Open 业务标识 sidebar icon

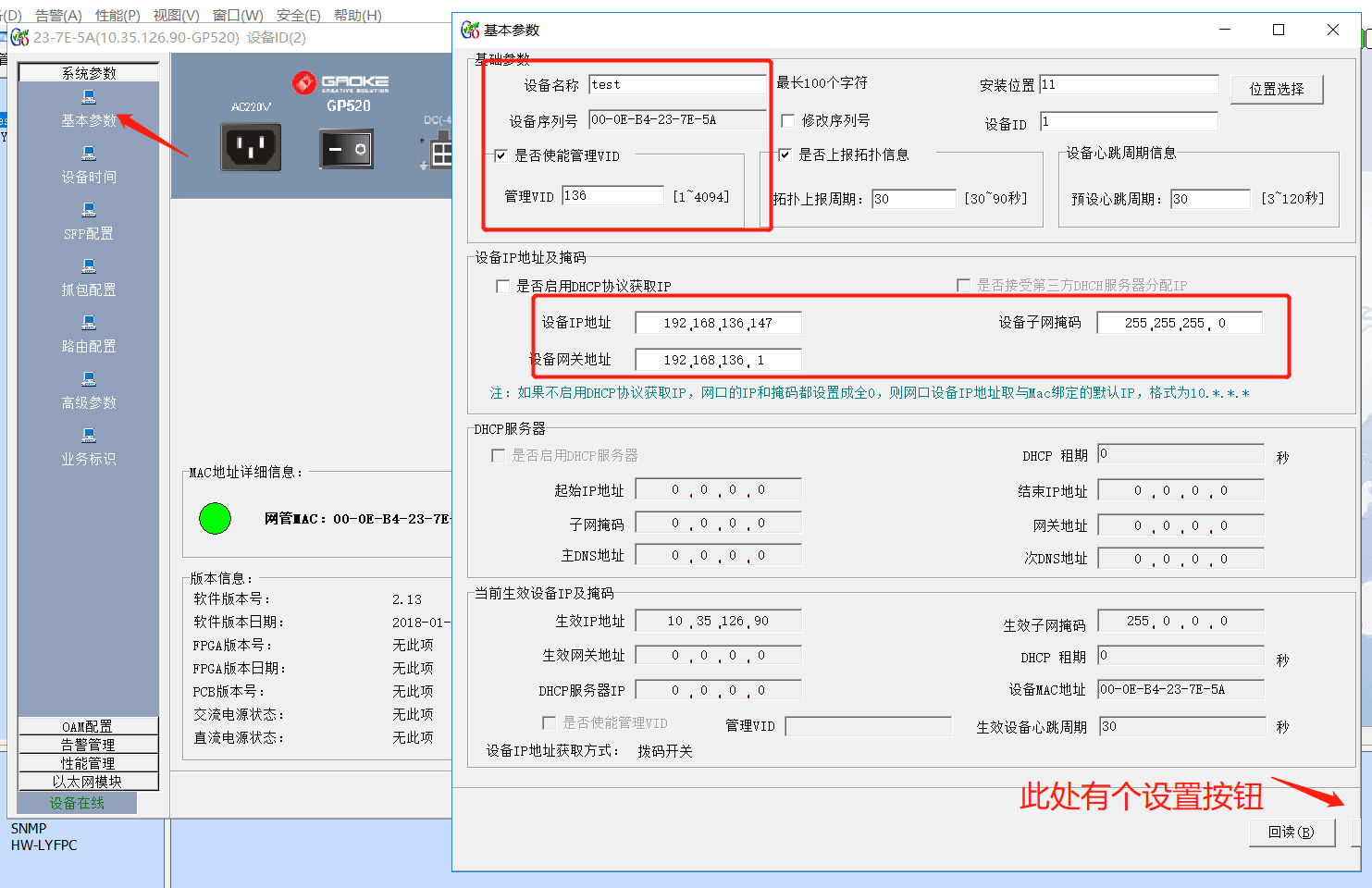(89, 436)
